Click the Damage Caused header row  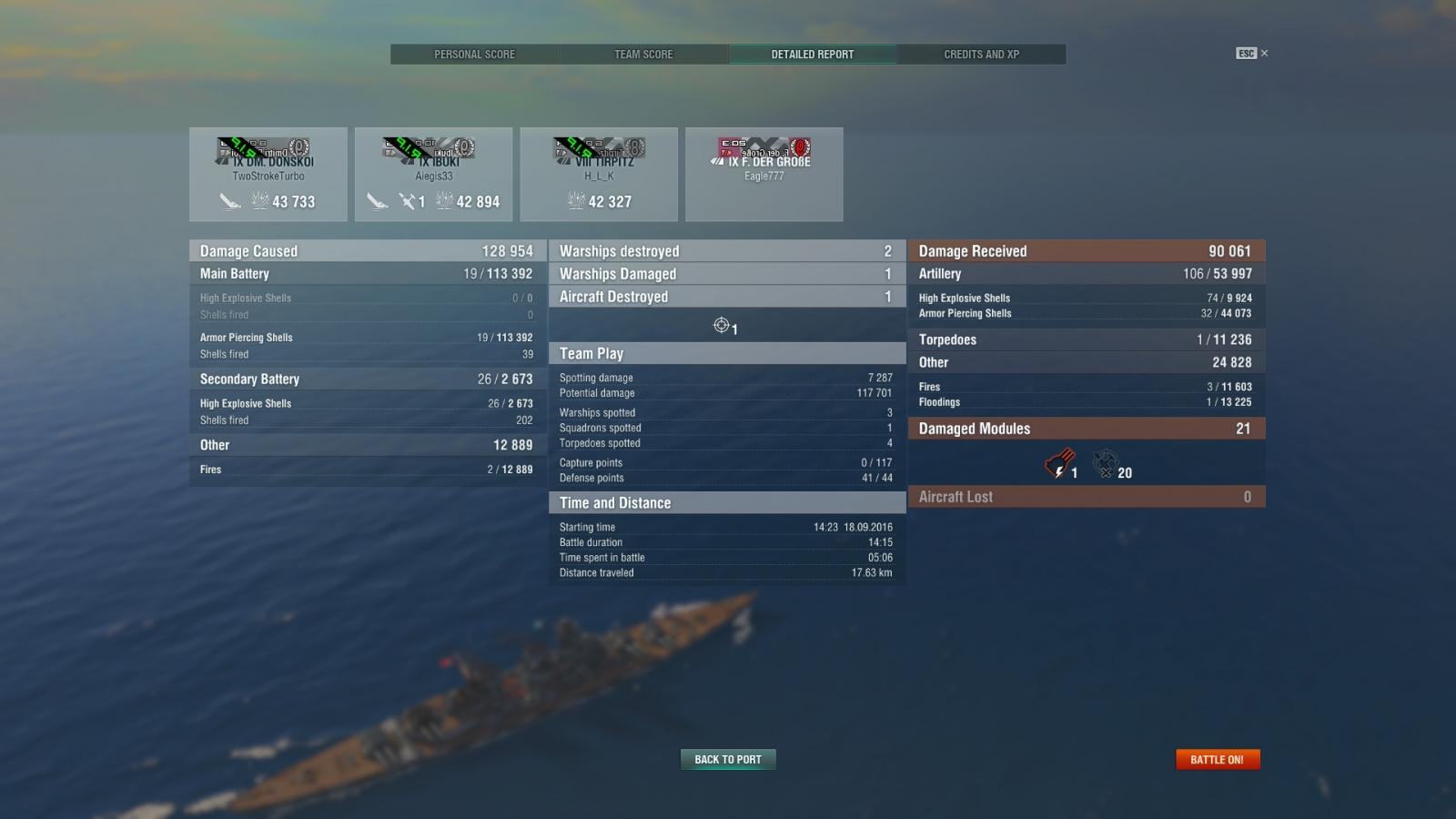[x=368, y=251]
